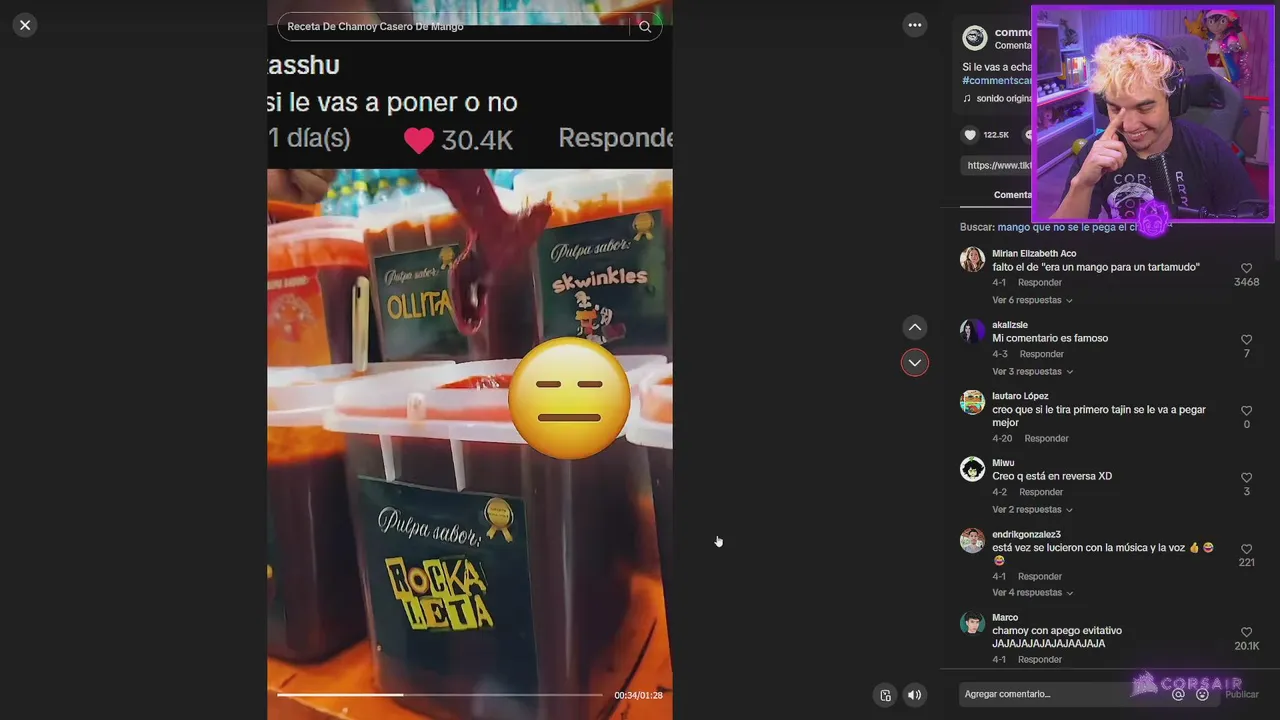This screenshot has width=1280, height=720.
Task: Go to previous video with up arrow
Action: point(914,327)
